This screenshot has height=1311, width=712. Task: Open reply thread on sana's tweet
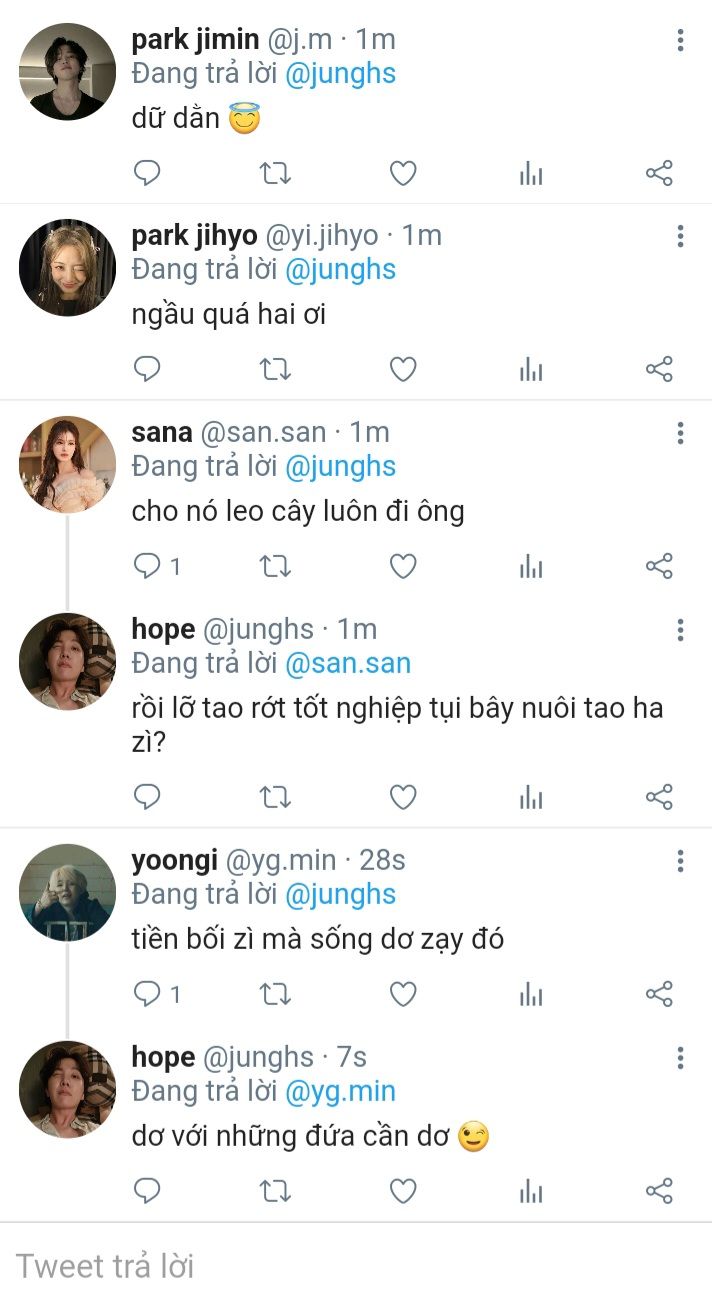[x=149, y=567]
